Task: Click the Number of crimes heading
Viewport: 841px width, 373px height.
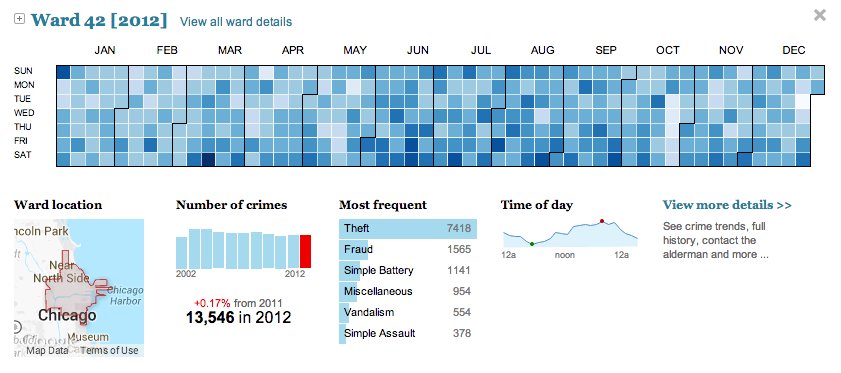Action: 231,205
